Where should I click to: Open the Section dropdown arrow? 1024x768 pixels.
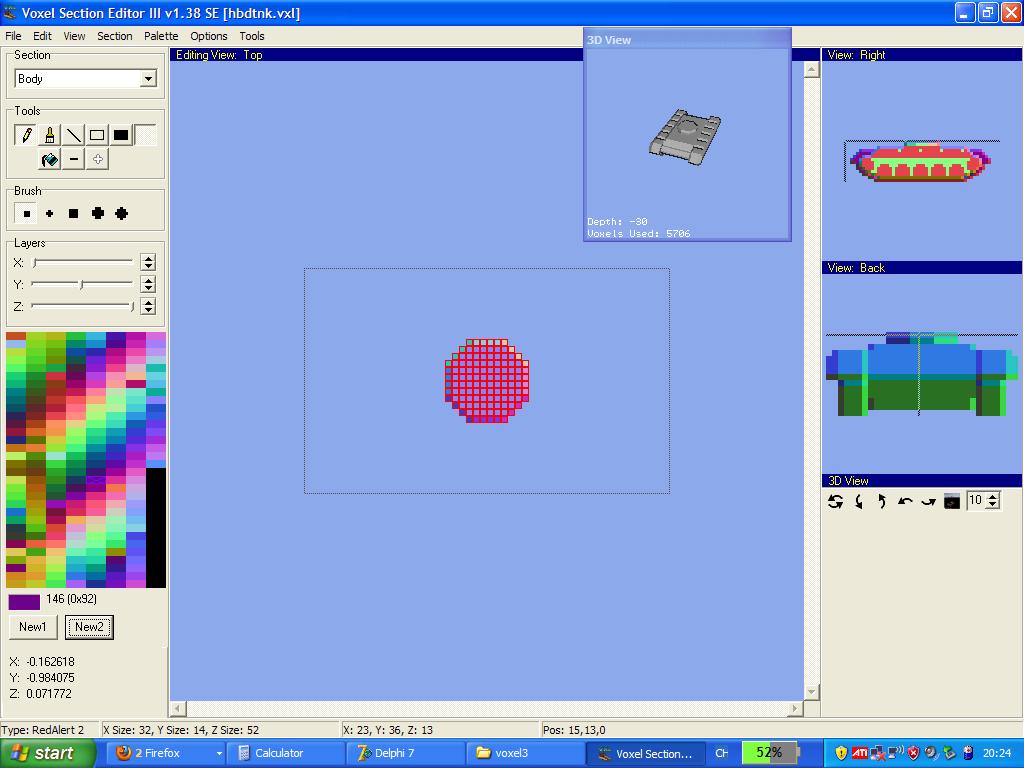(149, 79)
